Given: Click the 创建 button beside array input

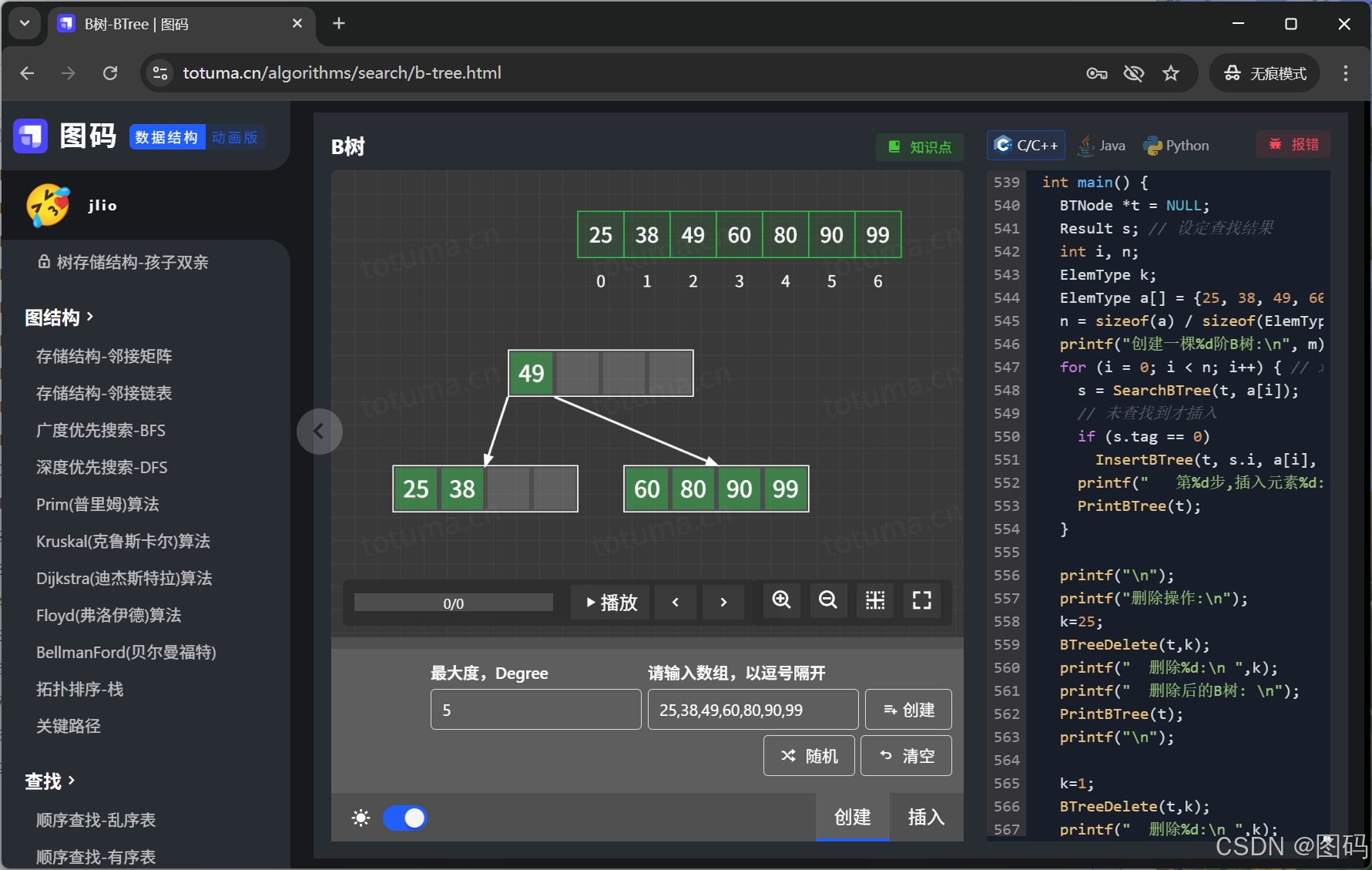Looking at the screenshot, I should (908, 709).
